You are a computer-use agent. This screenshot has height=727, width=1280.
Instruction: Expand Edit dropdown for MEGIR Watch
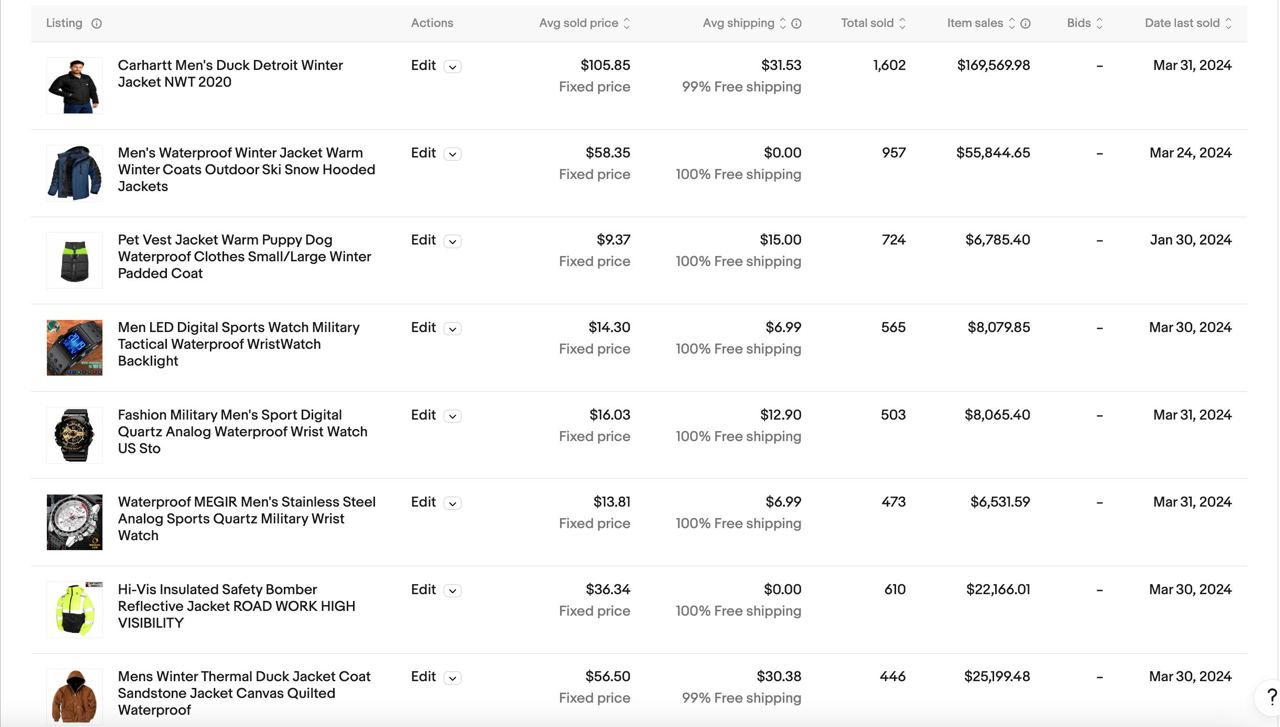[452, 503]
